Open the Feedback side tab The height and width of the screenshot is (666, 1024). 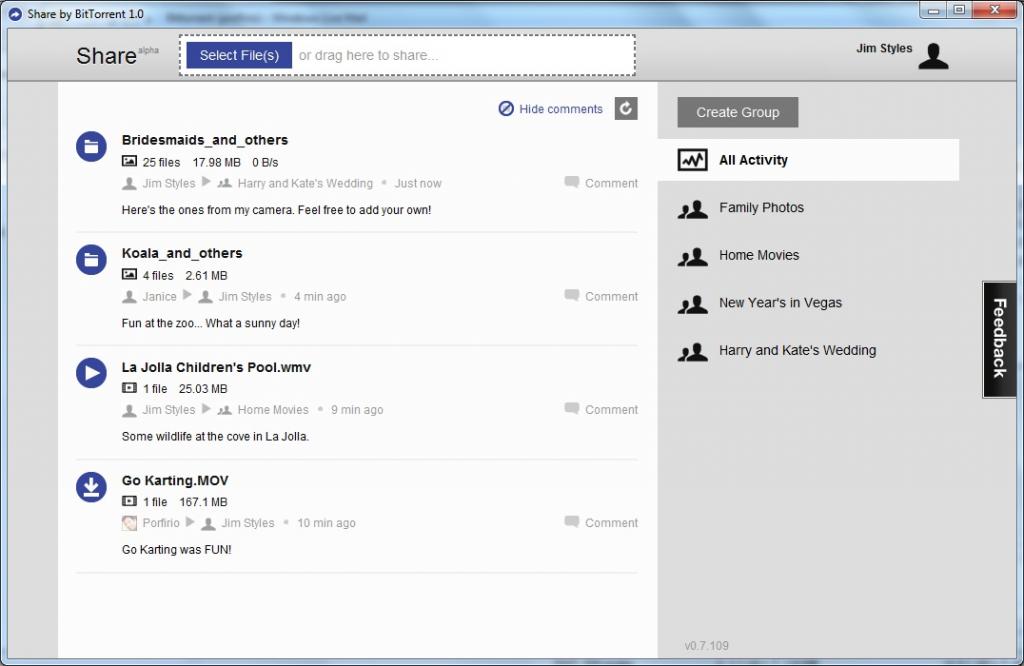tap(999, 339)
